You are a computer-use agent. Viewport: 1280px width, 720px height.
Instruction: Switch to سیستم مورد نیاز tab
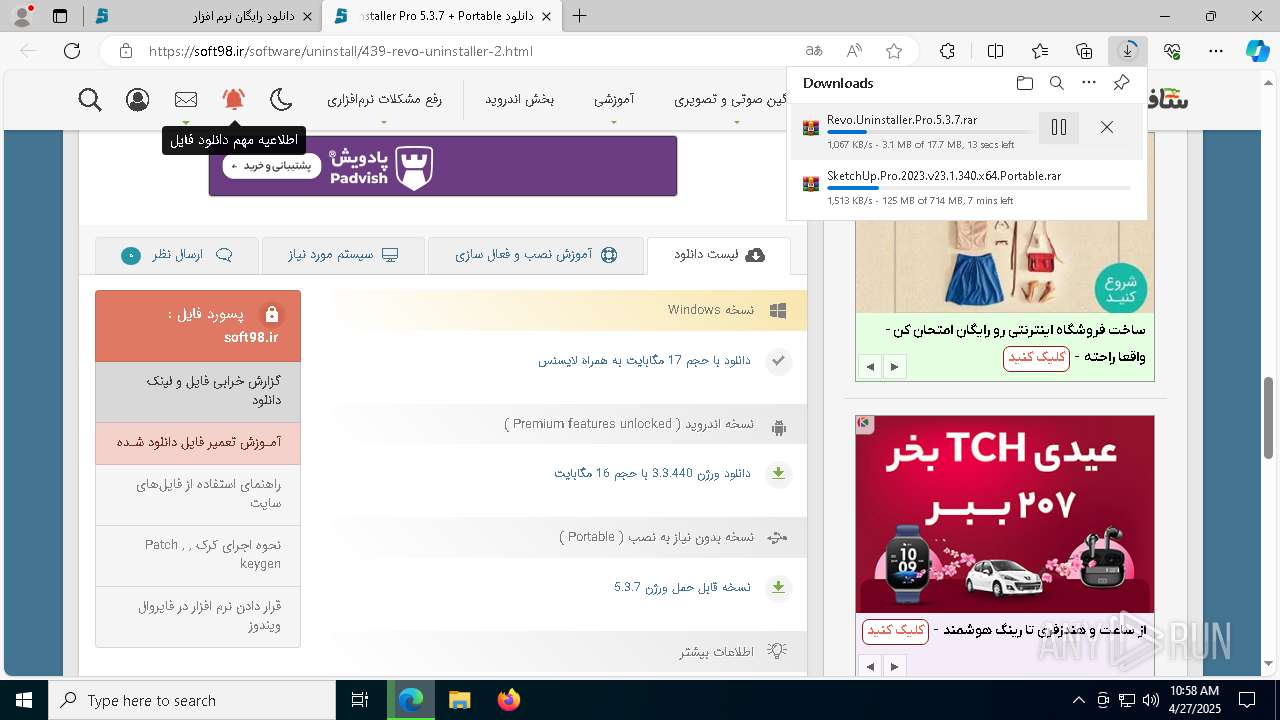pos(343,255)
